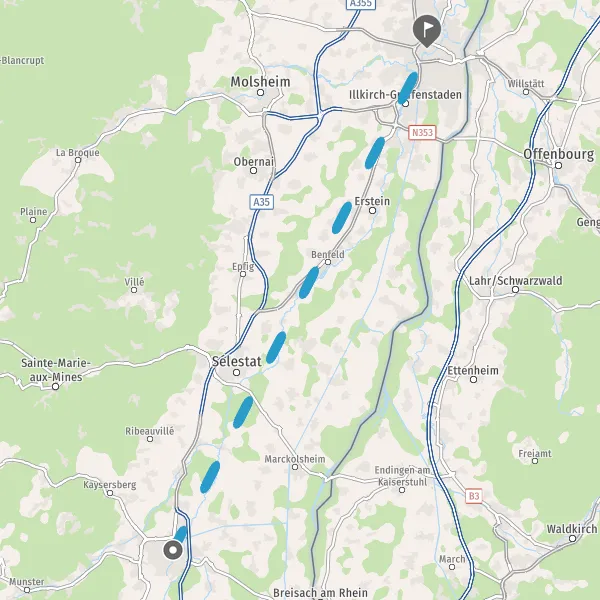Click the A35 highway shield
The height and width of the screenshot is (600, 600).
262,202
